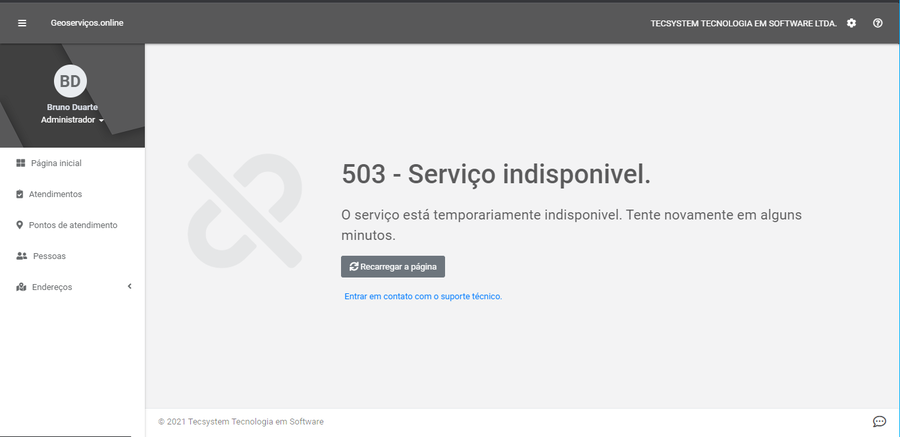Screen dimensions: 900x437
Task: Toggle the hamburger sidebar menu icon
Action: 22,23
